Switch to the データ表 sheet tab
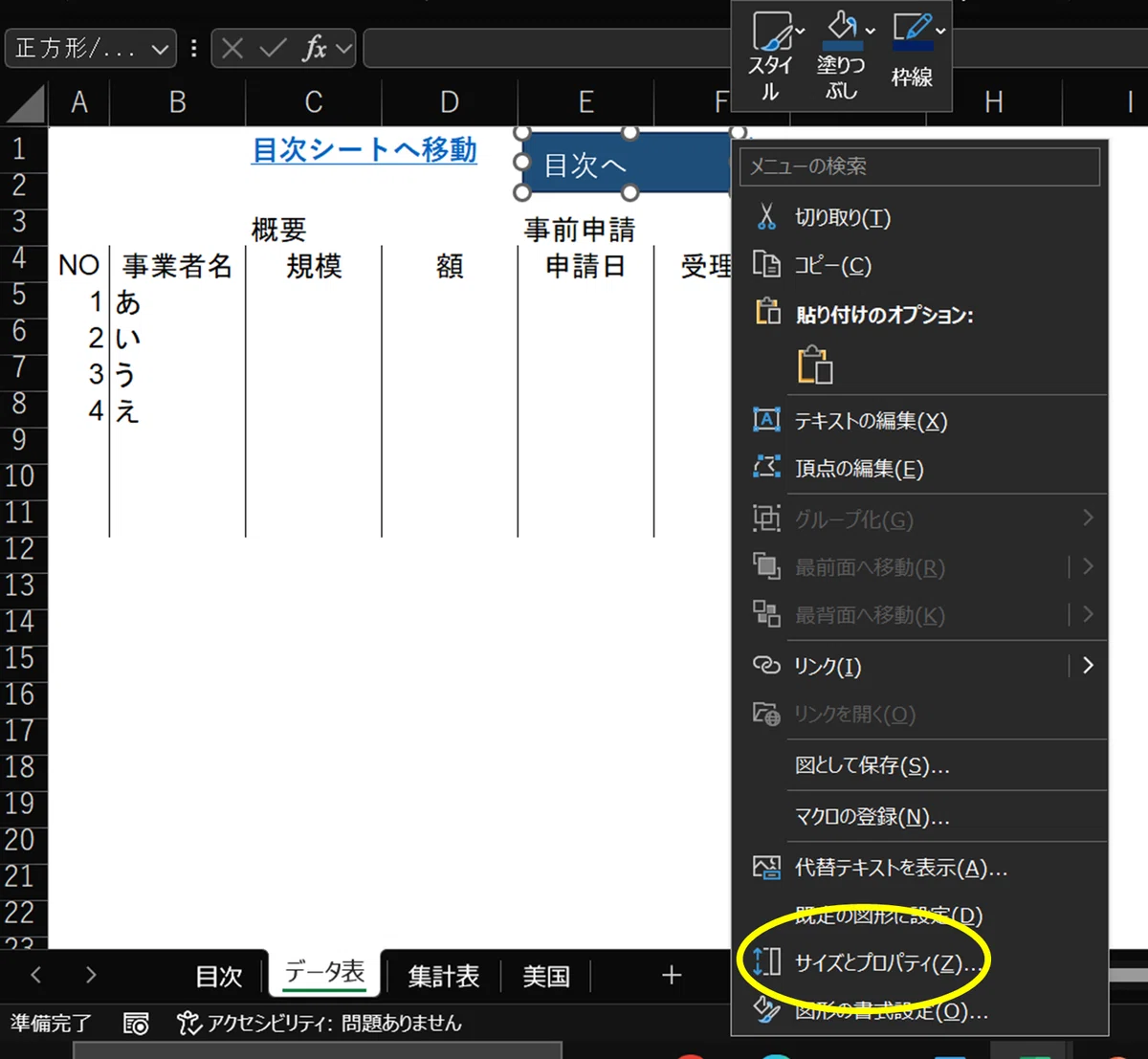Screen dimensions: 1148x1059 (x=324, y=973)
